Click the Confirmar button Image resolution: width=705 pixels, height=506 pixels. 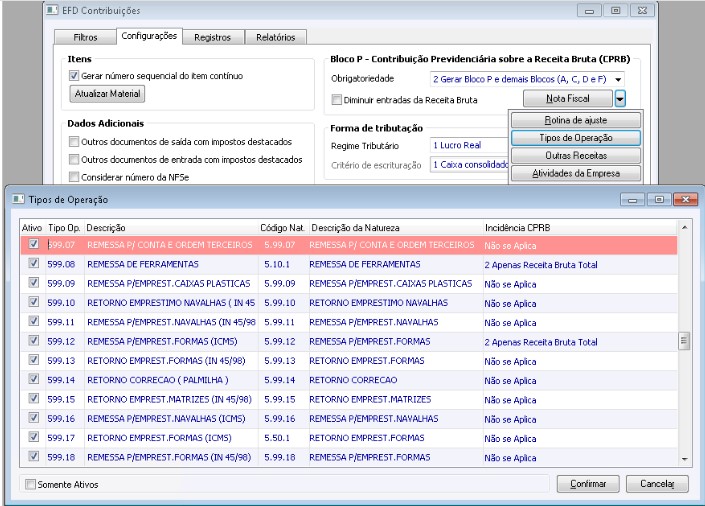pyautogui.click(x=588, y=484)
